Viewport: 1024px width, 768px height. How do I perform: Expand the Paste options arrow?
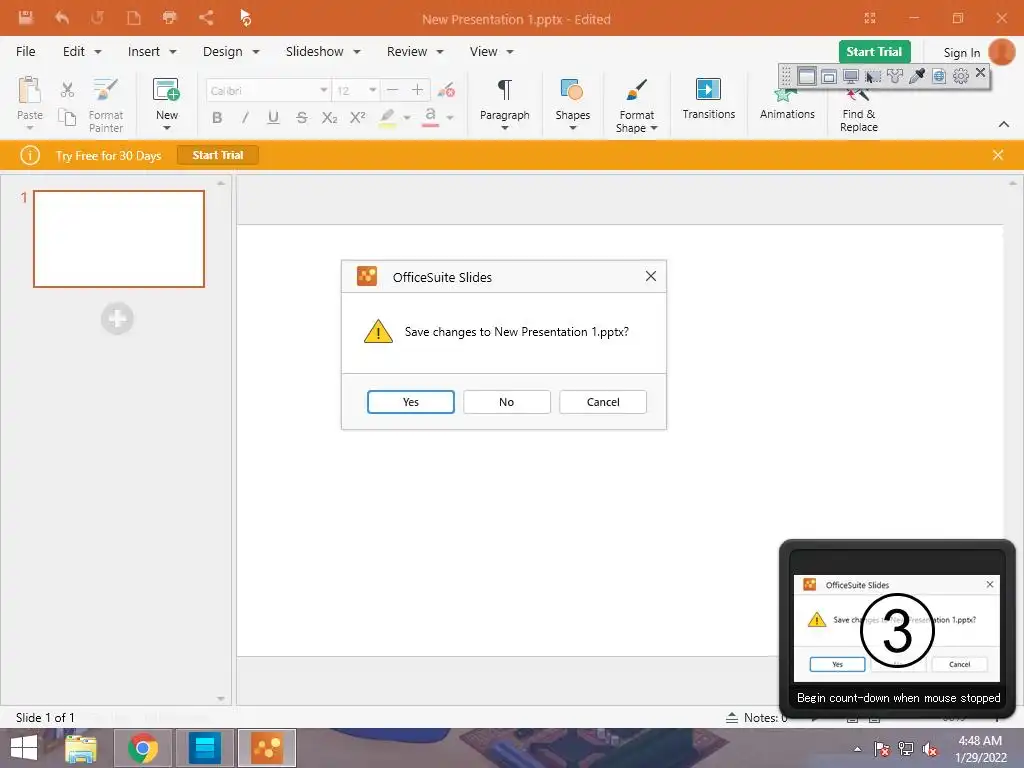pos(29,128)
